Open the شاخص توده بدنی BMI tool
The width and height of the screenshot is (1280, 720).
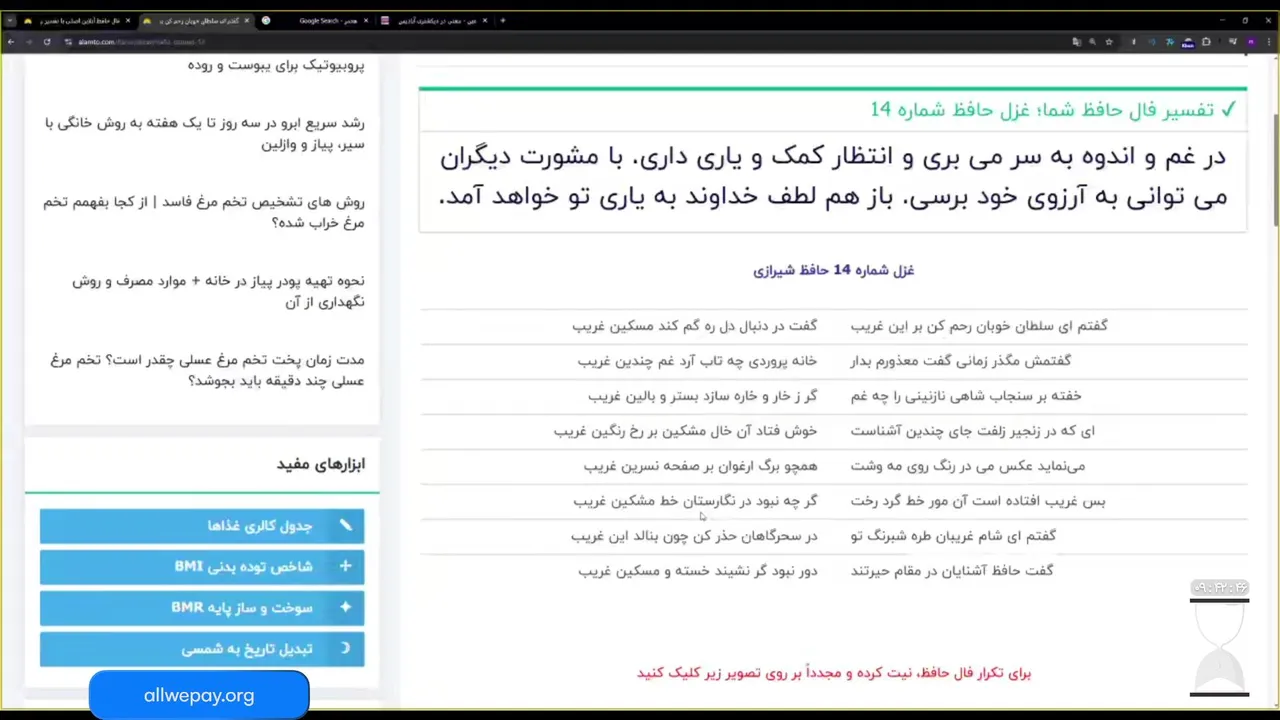(202, 567)
